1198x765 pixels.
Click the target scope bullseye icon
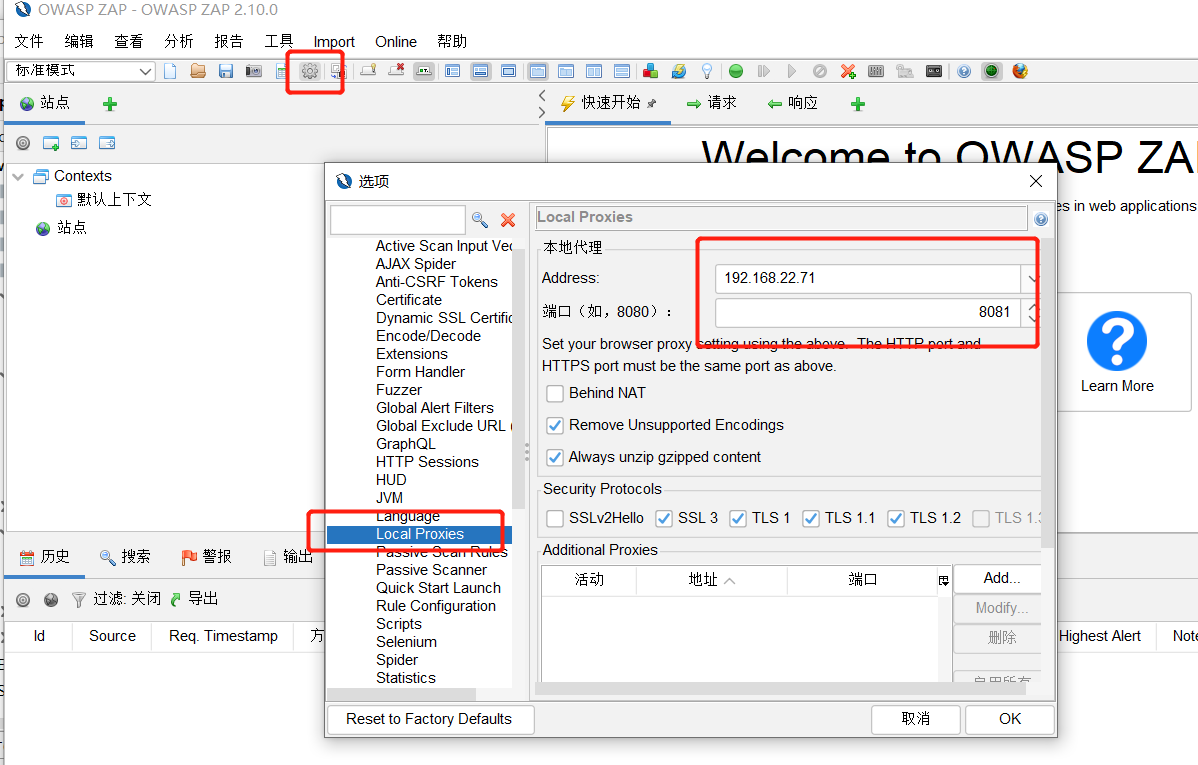click(x=23, y=143)
